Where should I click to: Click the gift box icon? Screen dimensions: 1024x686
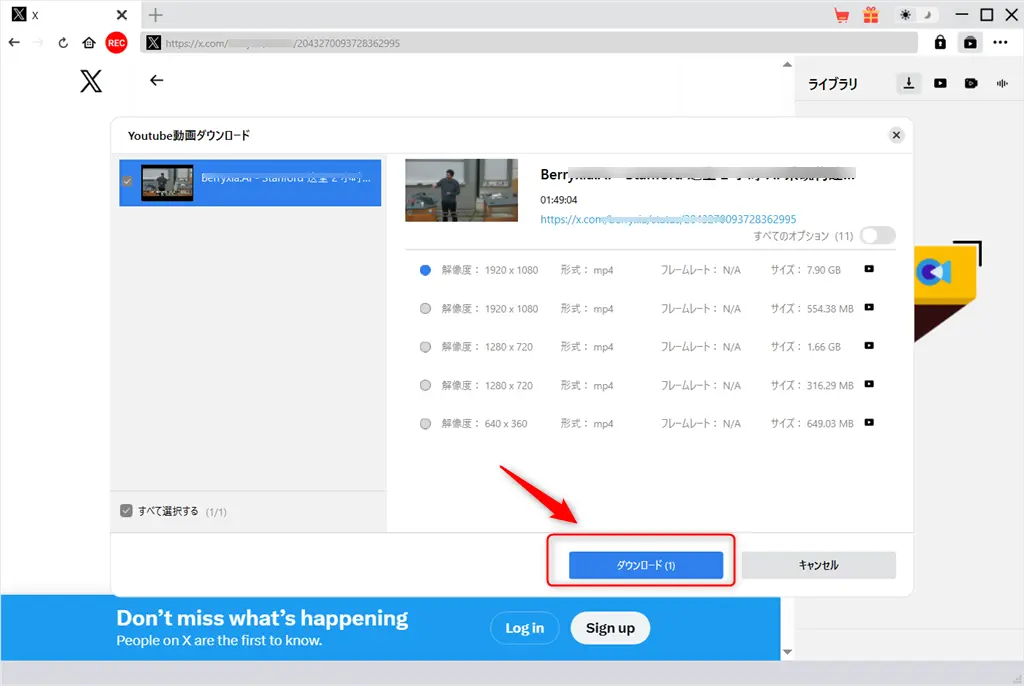(x=871, y=15)
